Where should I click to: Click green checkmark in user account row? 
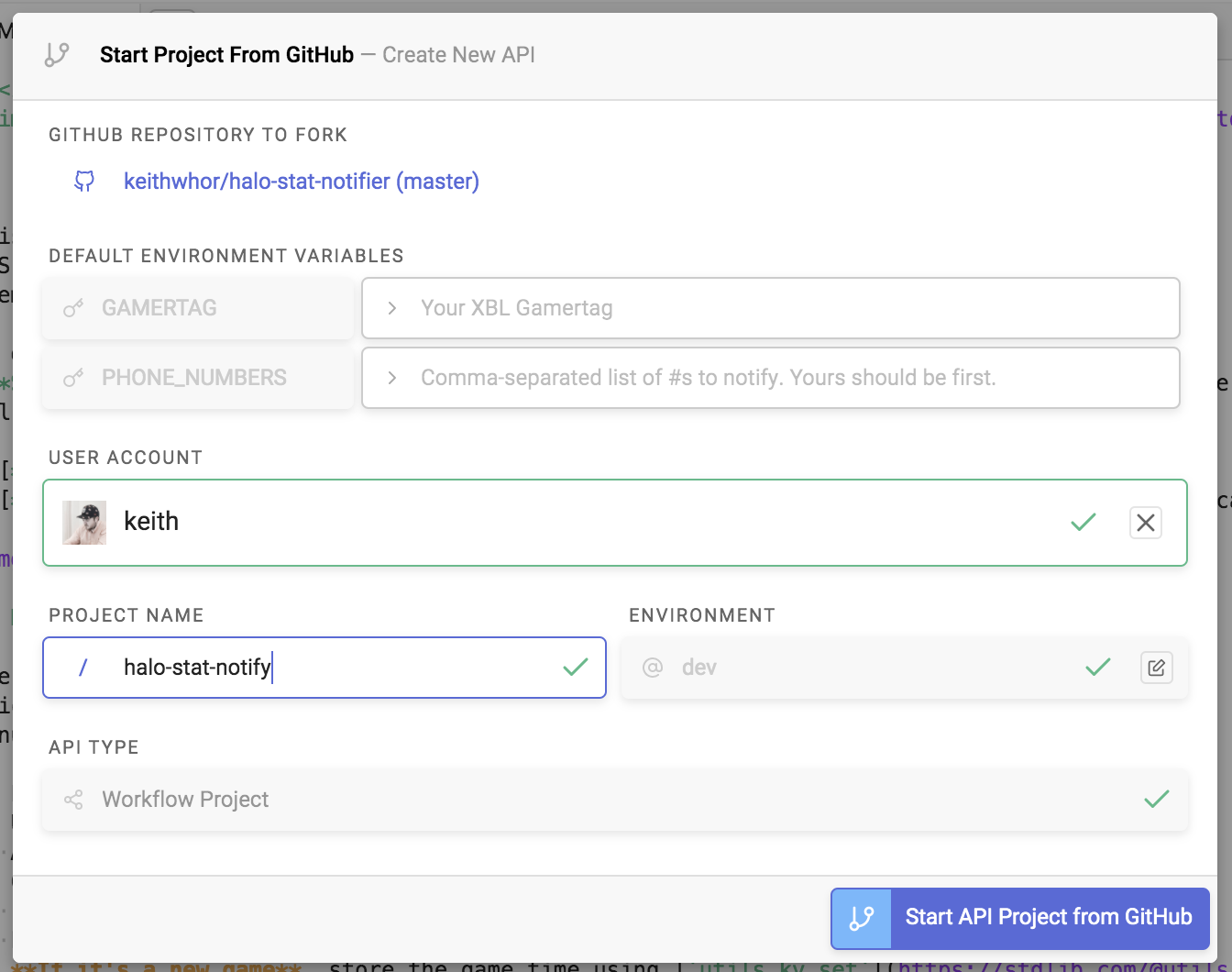pos(1083,523)
